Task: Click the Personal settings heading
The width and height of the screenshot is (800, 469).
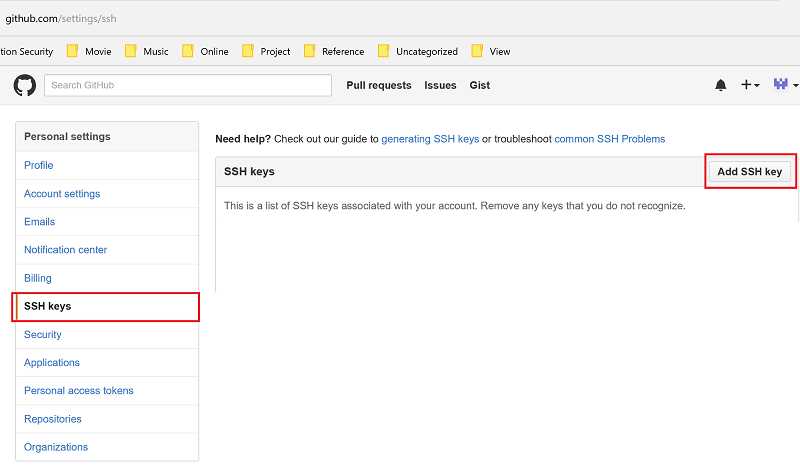Action: [67, 137]
